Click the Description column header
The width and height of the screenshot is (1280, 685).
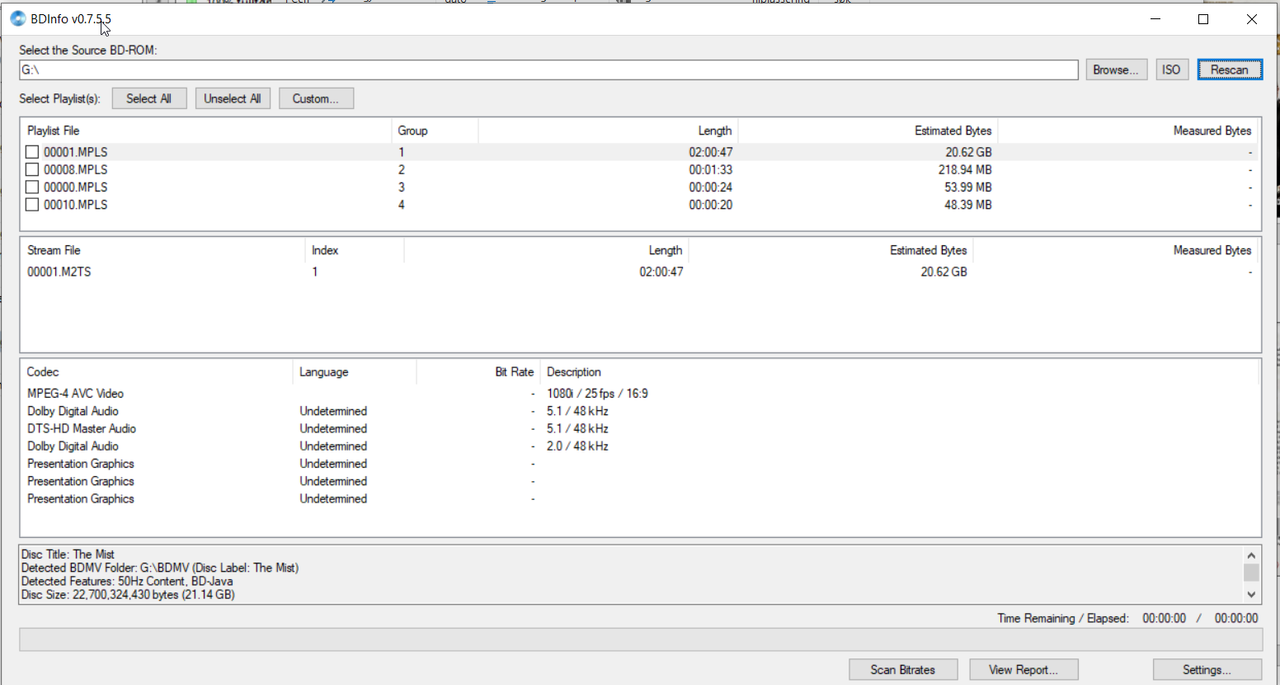898,372
